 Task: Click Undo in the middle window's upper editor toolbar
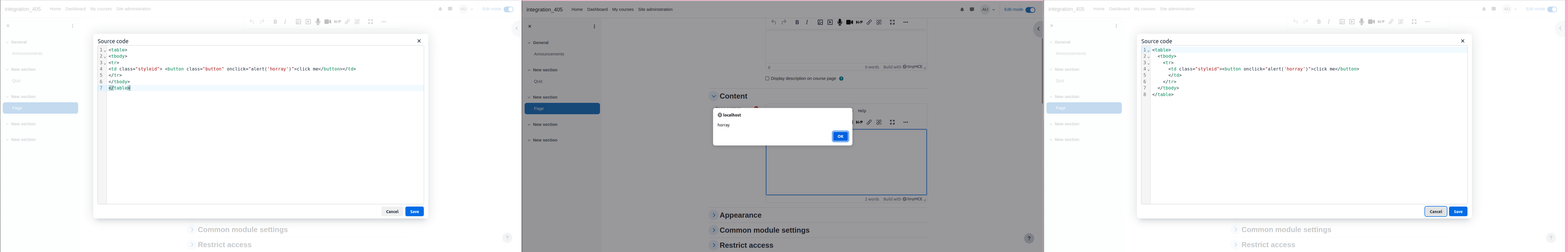click(x=774, y=23)
